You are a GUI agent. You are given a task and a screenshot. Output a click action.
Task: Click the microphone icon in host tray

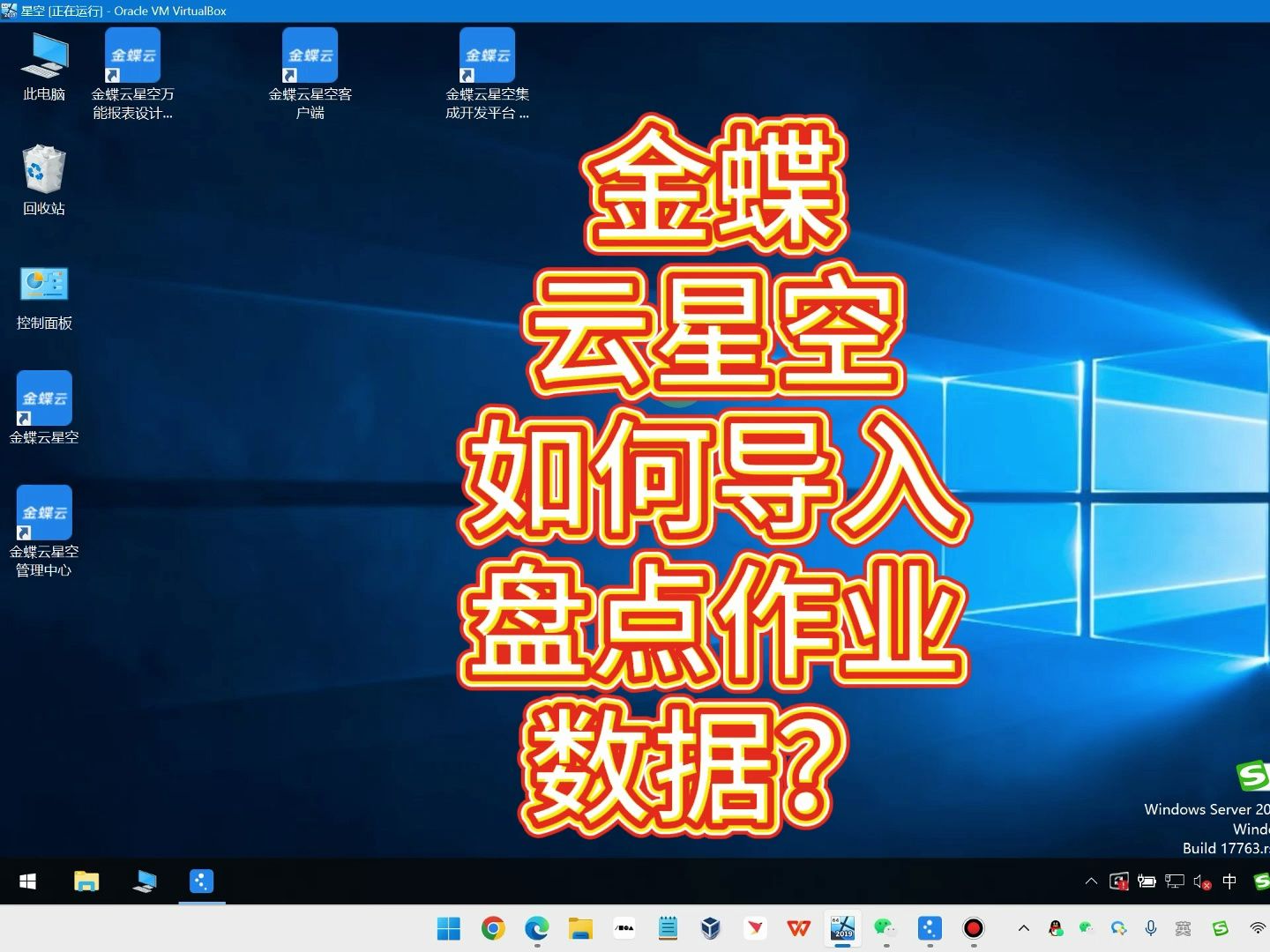click(1151, 928)
